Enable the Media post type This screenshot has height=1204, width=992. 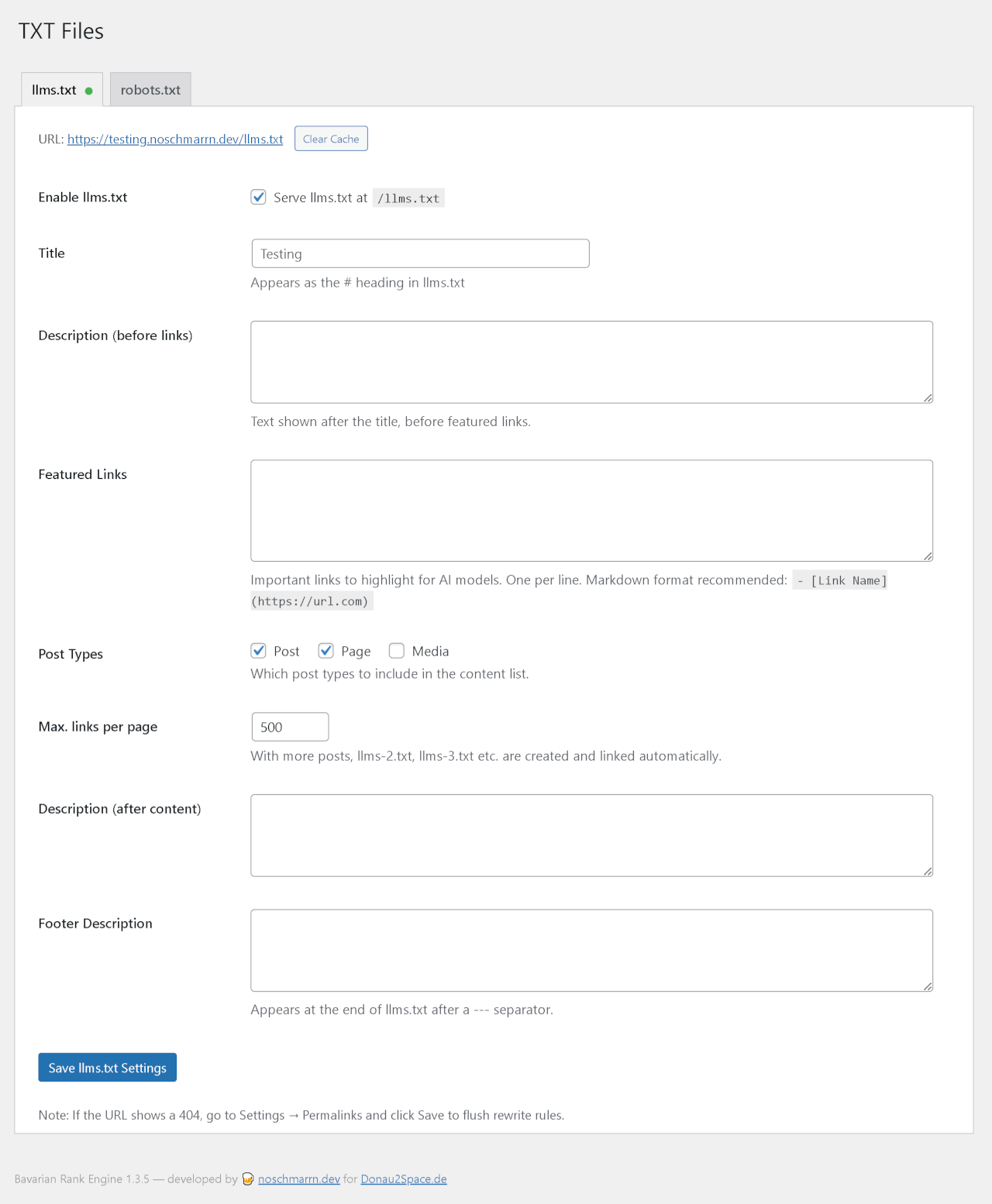[396, 651]
